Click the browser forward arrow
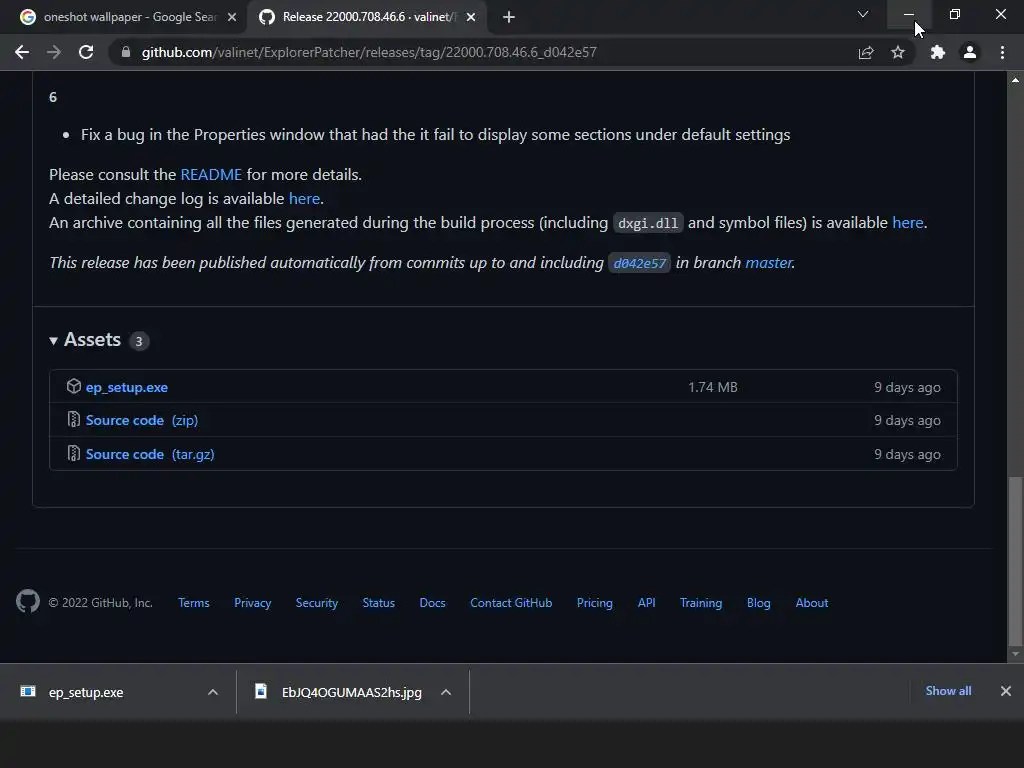Screen dimensions: 1024x768 tap(54, 52)
